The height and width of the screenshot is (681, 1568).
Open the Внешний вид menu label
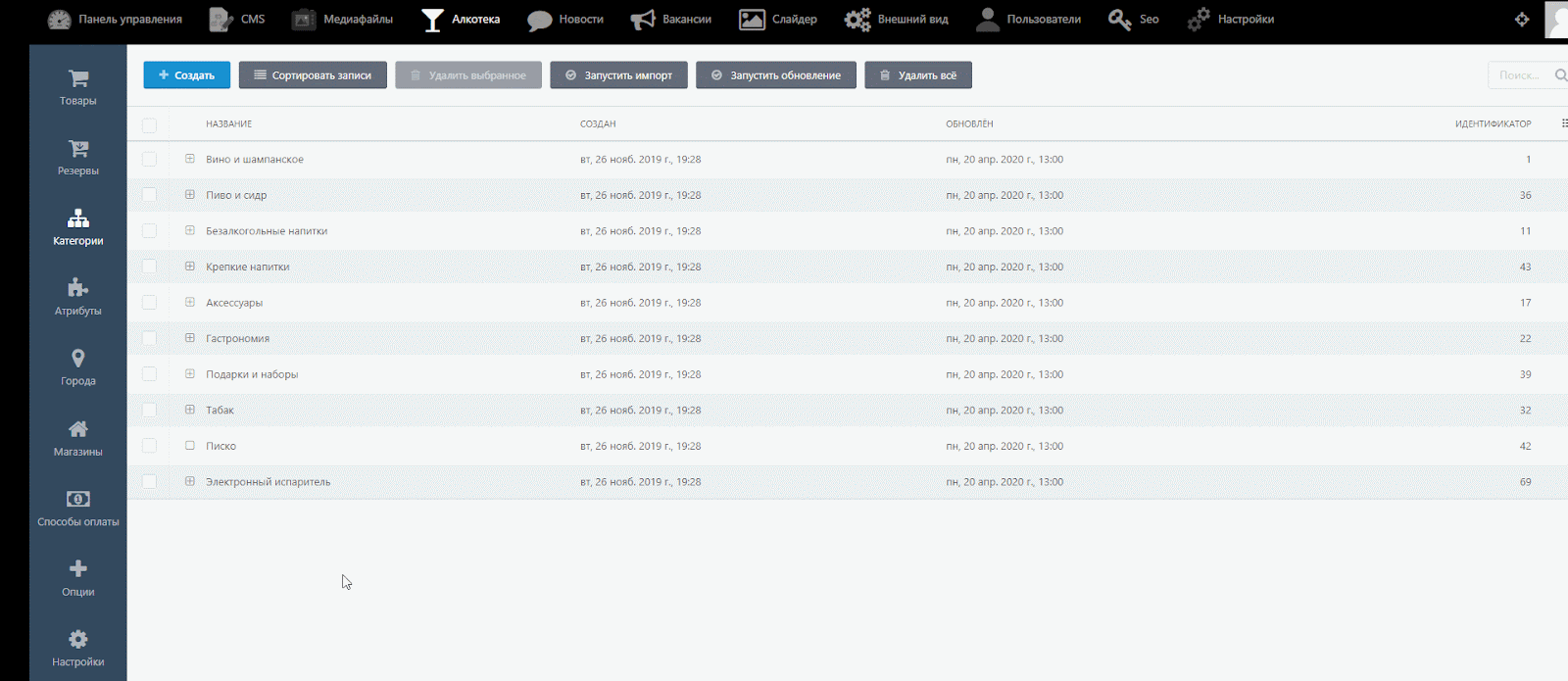pos(913,20)
